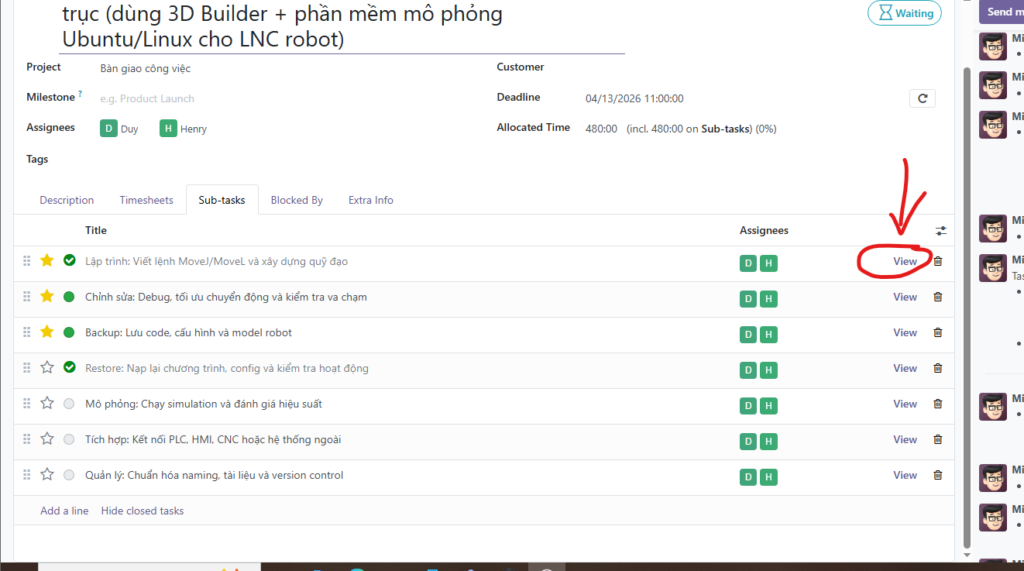
Task: Toggle priority star on Tích hợp sub-task
Action: point(47,440)
